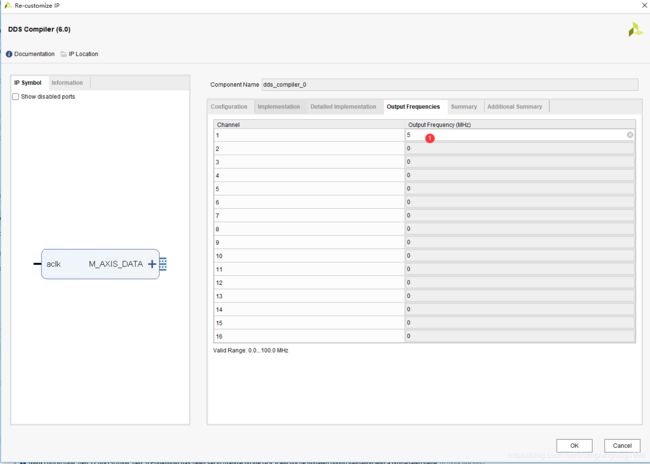Click the Cancel button
650x464 pixels.
622,446
